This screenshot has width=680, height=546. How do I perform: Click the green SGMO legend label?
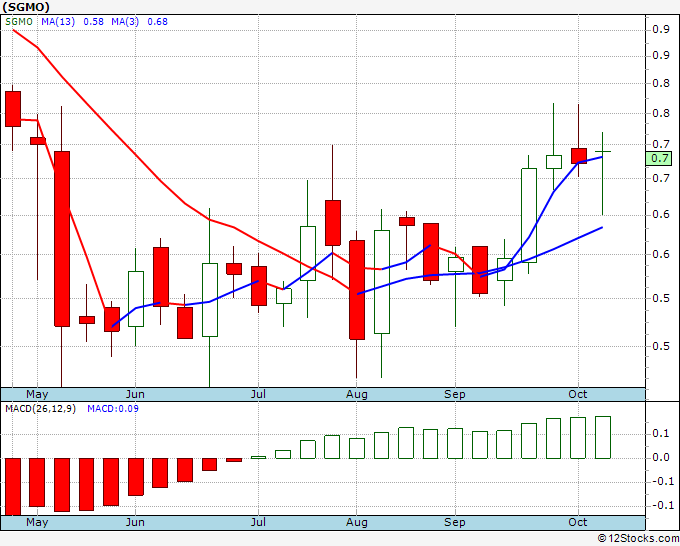click(19, 22)
